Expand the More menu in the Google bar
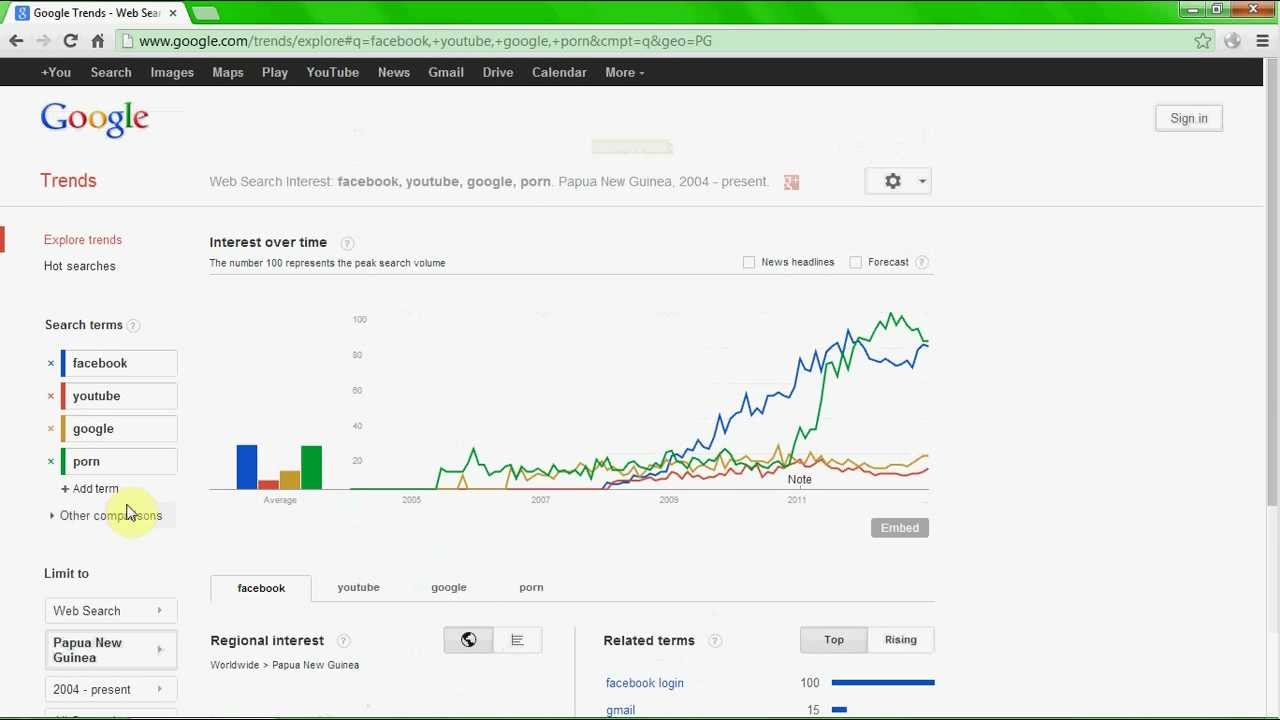The width and height of the screenshot is (1280, 720). 624,72
